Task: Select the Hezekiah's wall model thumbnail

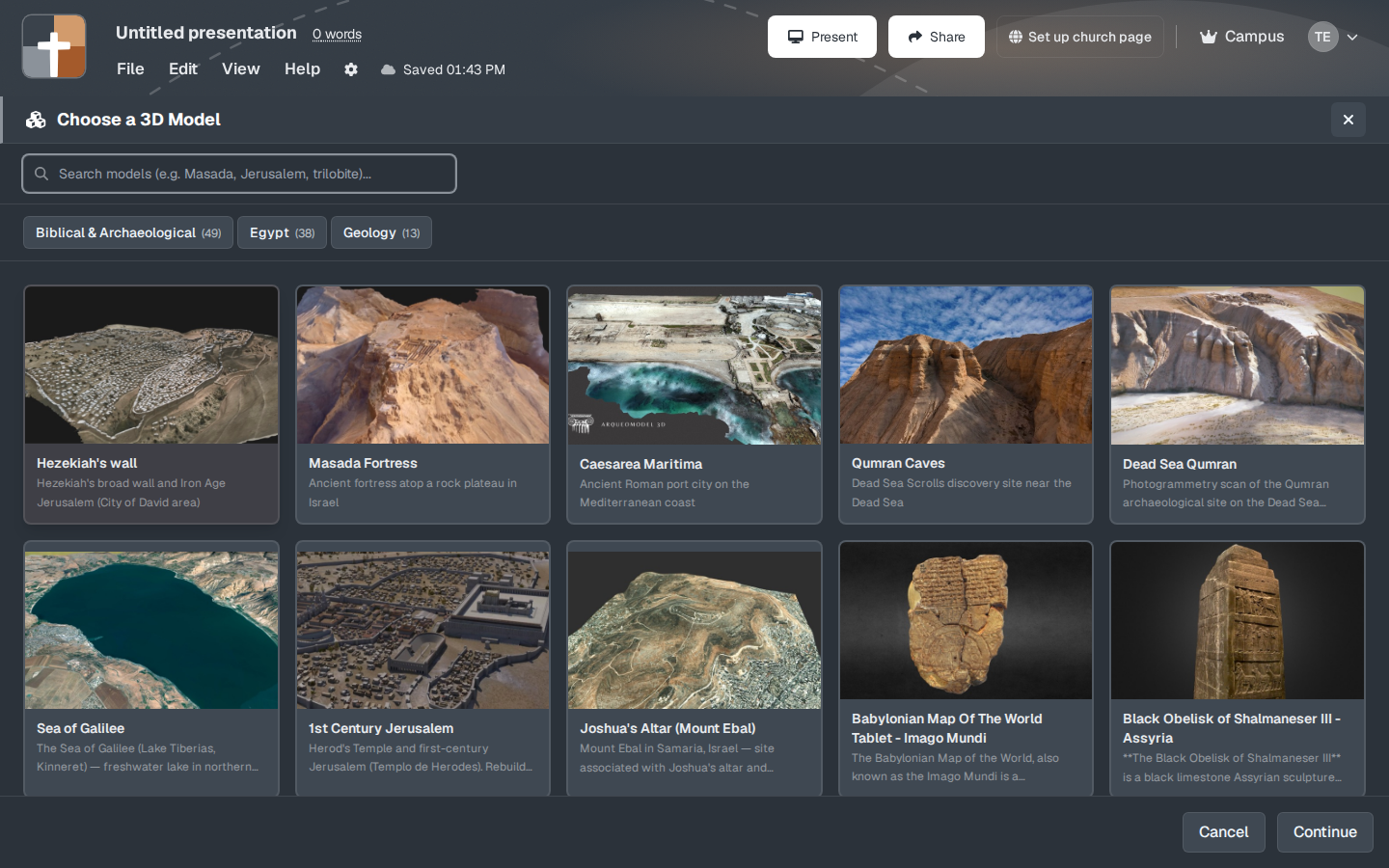Action: [x=151, y=365]
